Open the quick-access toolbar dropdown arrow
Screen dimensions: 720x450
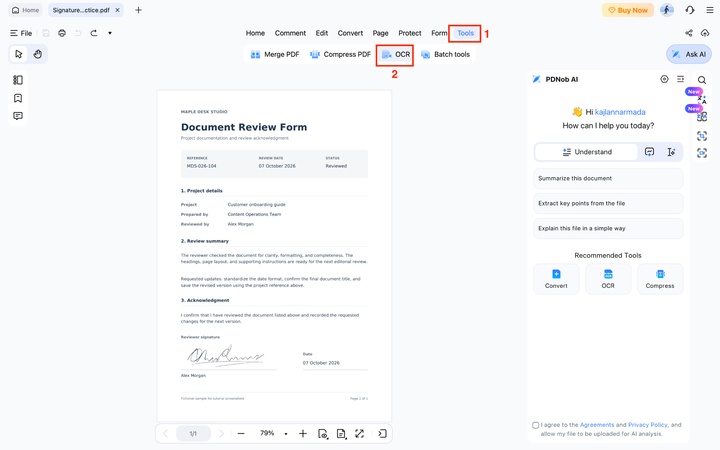110,33
